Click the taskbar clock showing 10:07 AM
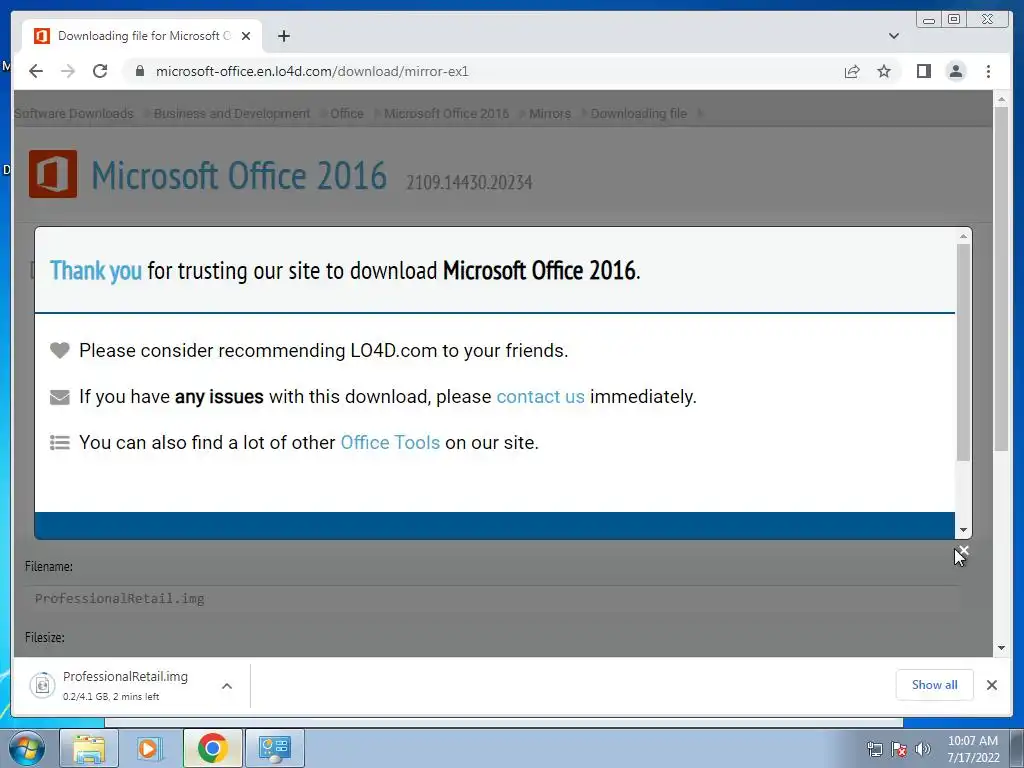 973,749
